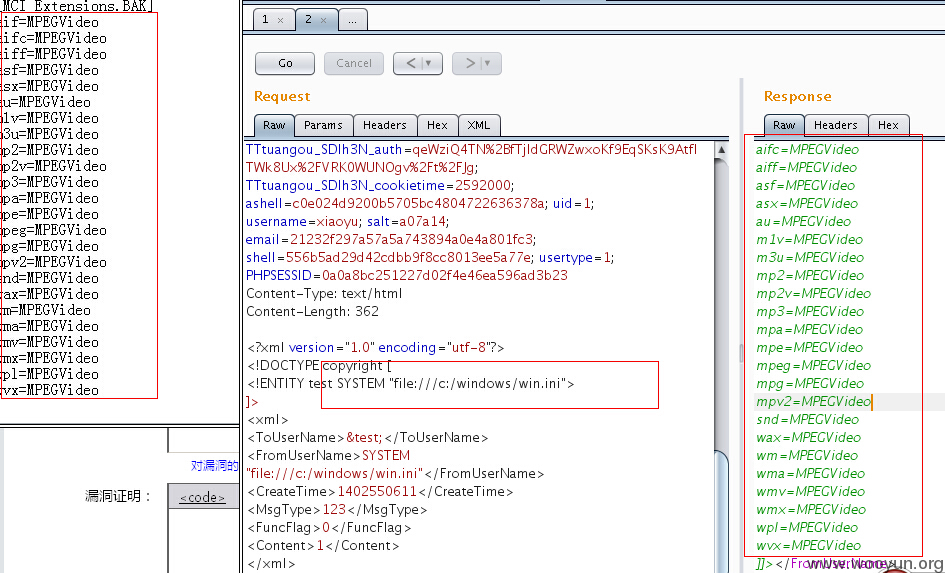Click the disabled Cancel button
This screenshot has height=573, width=945.
354,63
